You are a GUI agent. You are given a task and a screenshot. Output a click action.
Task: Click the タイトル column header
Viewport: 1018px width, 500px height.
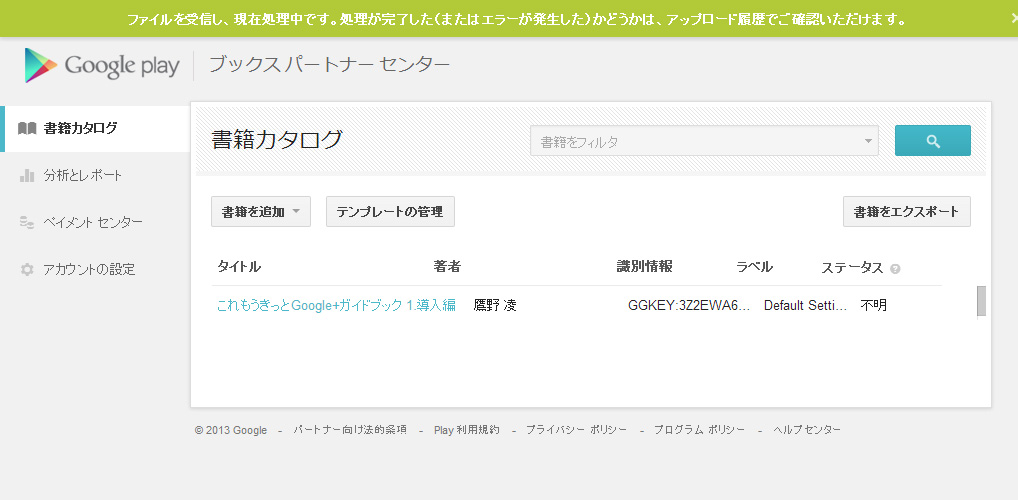(239, 267)
